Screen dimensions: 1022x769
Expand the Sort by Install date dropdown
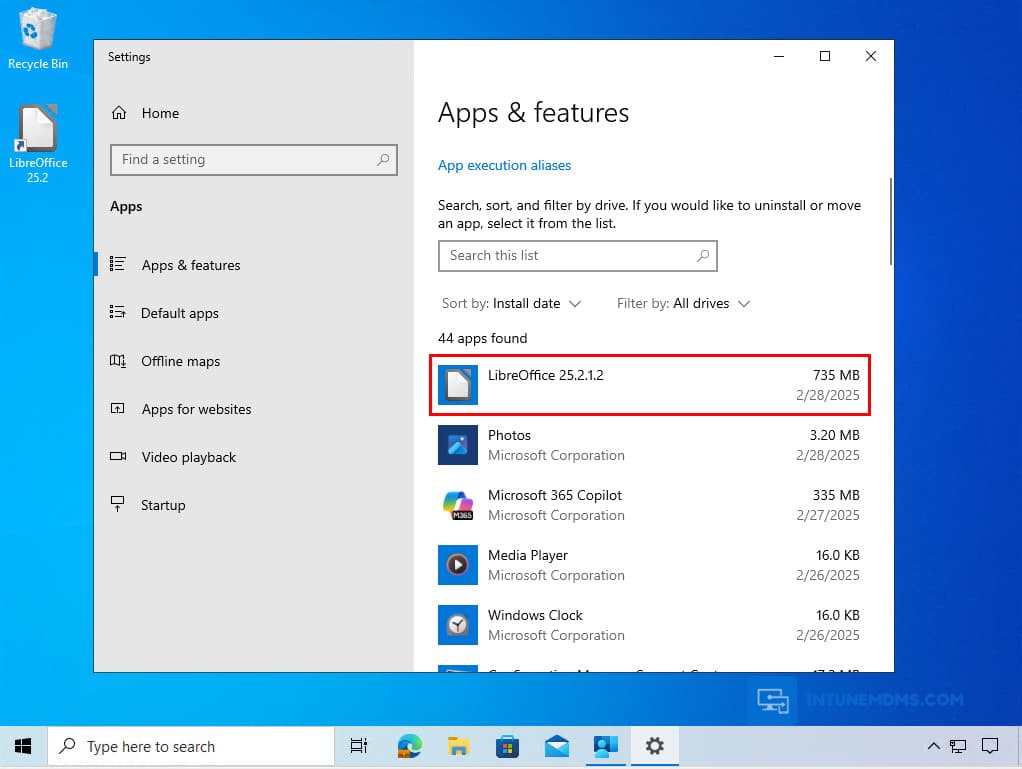tap(511, 303)
